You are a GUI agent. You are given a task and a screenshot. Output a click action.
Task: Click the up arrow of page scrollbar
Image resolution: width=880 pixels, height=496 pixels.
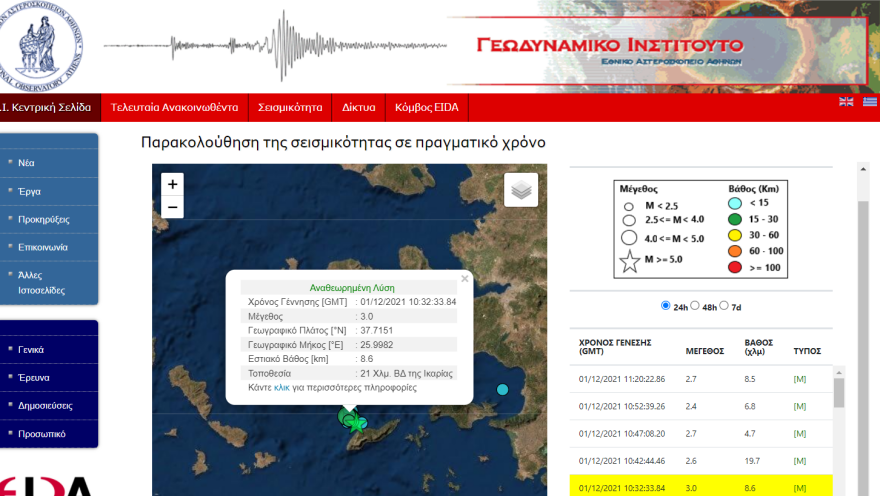[863, 169]
